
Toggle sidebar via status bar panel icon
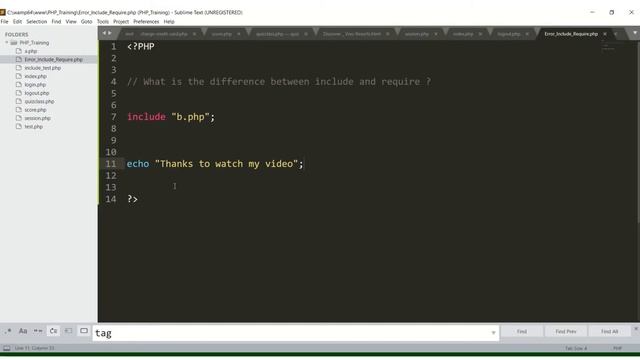[x=7, y=348]
